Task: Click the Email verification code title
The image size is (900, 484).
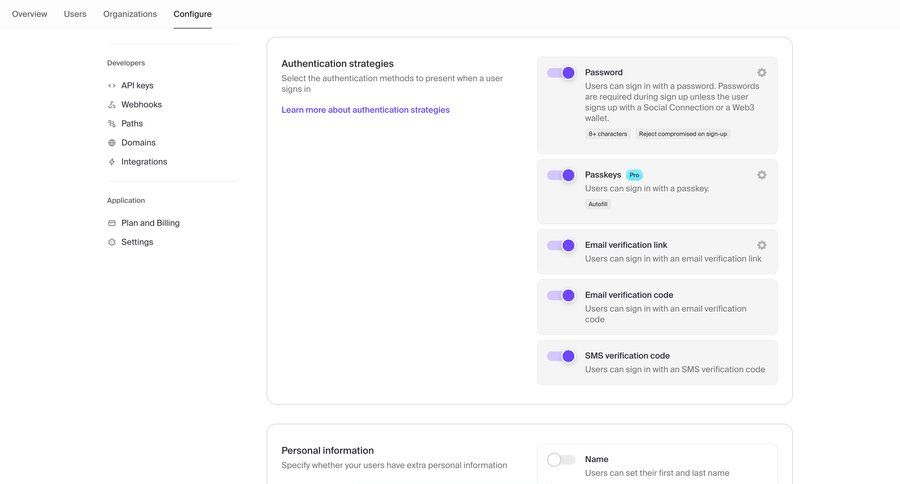Action: [x=629, y=295]
